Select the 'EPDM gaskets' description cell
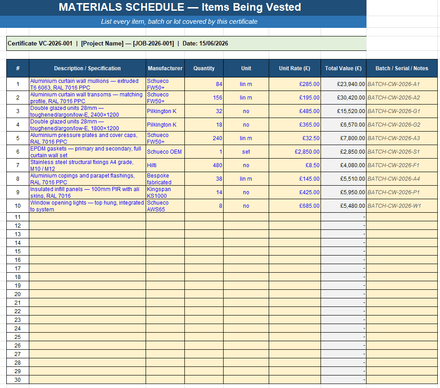Screen dimensions: 440x388 (x=87, y=152)
